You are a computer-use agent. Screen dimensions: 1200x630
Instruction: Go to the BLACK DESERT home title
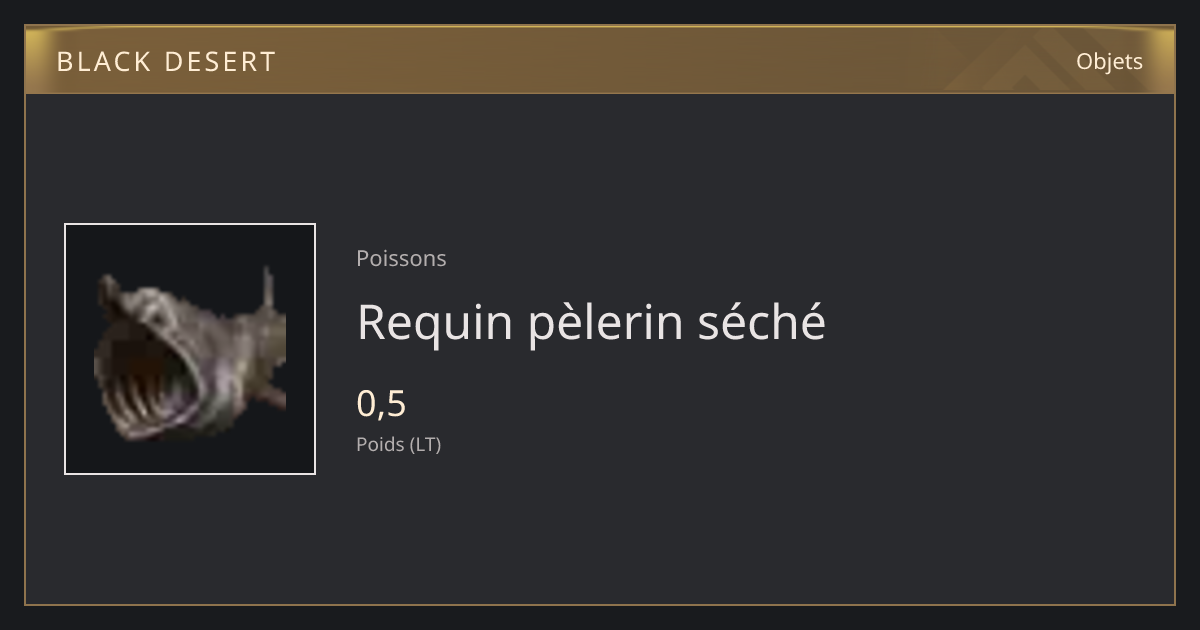166,62
